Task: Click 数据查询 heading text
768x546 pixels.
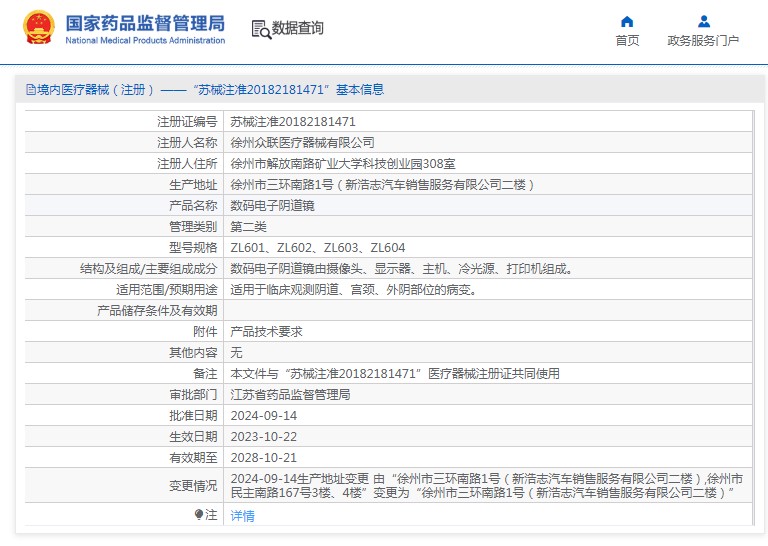Action: pyautogui.click(x=297, y=28)
